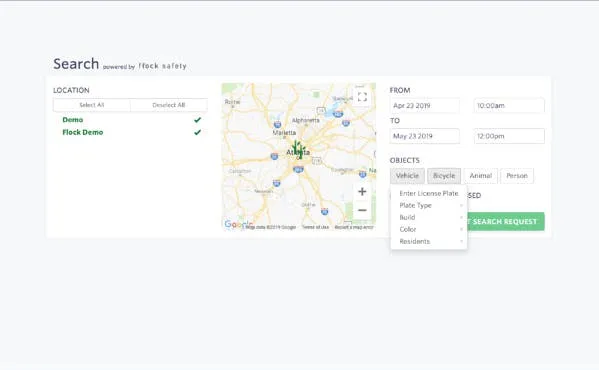
Task: Open the From time field 10:00am
Action: [509, 105]
